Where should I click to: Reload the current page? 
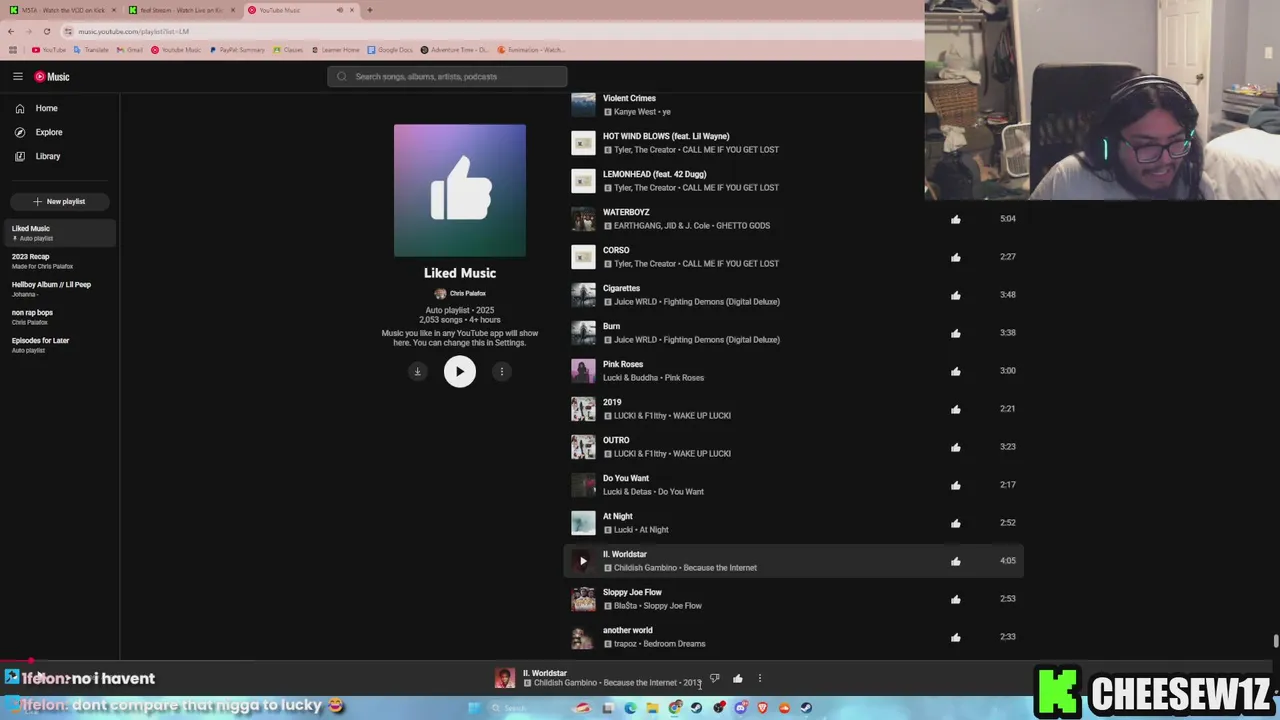point(46,31)
